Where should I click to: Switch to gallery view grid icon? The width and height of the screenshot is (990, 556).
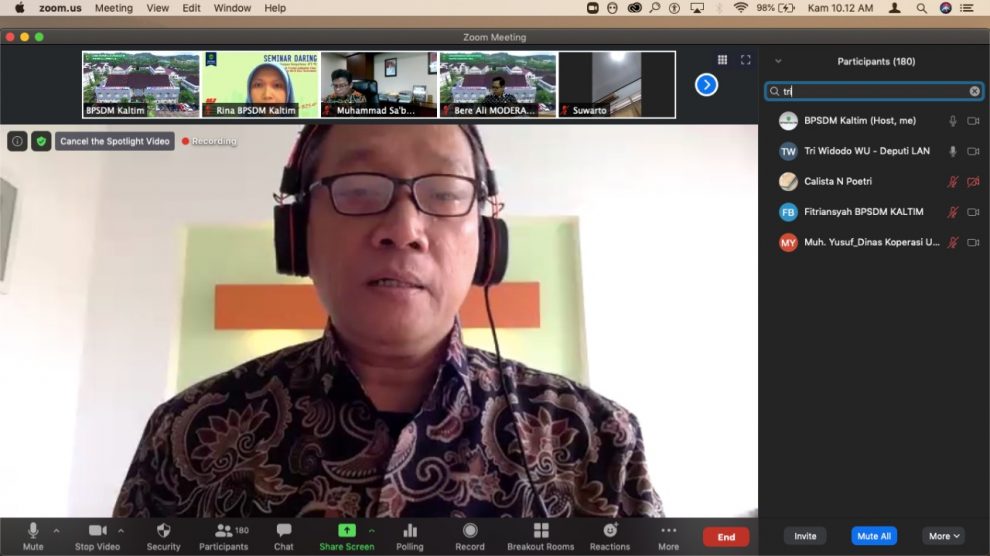pyautogui.click(x=722, y=60)
